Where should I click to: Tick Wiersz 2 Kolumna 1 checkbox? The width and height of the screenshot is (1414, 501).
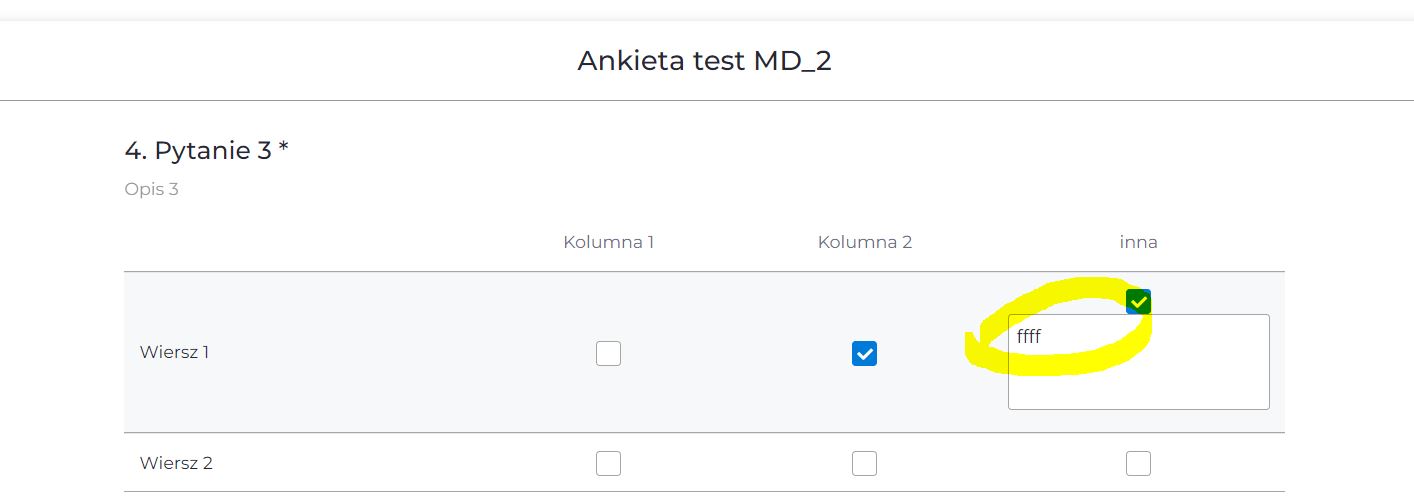608,463
